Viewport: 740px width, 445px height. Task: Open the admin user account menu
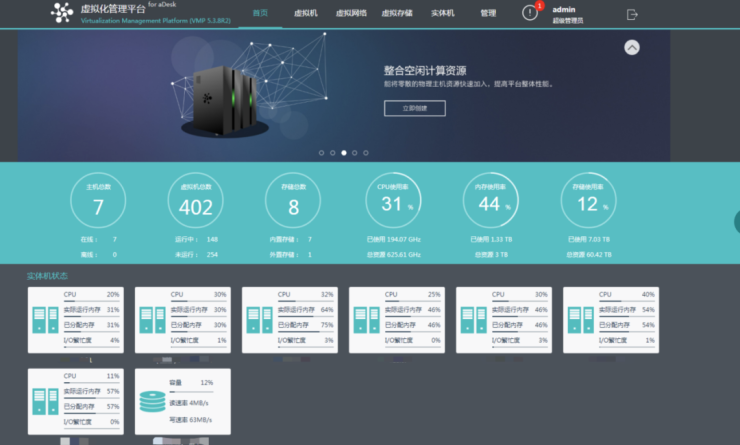(568, 13)
